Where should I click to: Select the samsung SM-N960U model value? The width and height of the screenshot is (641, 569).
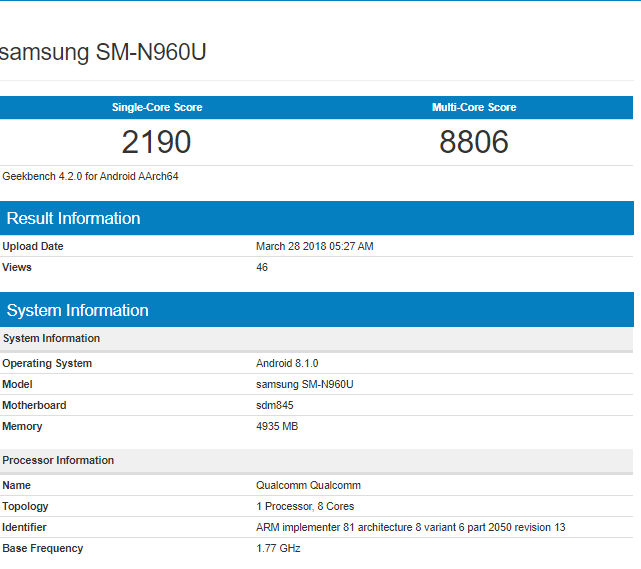coord(305,384)
